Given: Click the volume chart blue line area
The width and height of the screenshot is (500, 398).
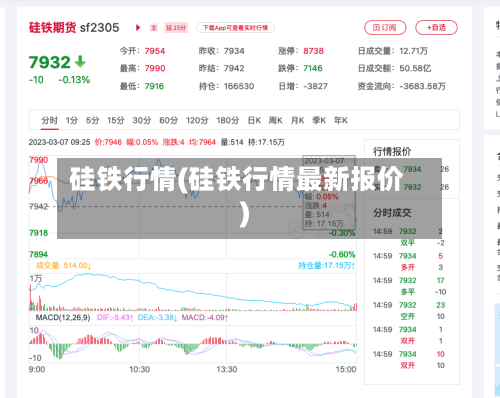Looking at the screenshot, I should click(x=193, y=292).
